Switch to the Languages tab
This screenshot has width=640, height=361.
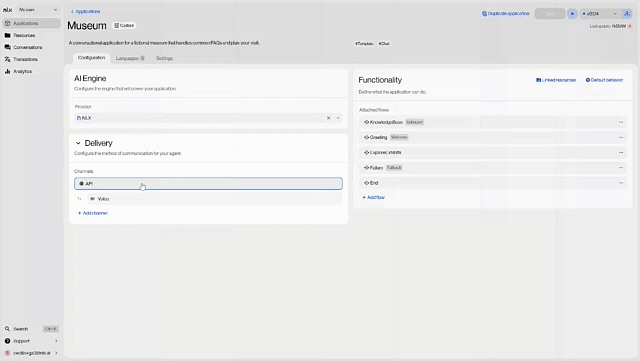pyautogui.click(x=130, y=58)
